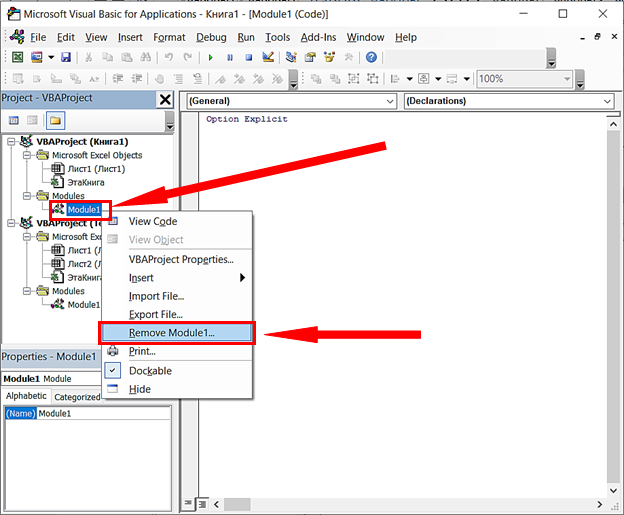Collapse the VBAProject (Книга1) tree node
This screenshot has width=624, height=515.
(x=11, y=142)
